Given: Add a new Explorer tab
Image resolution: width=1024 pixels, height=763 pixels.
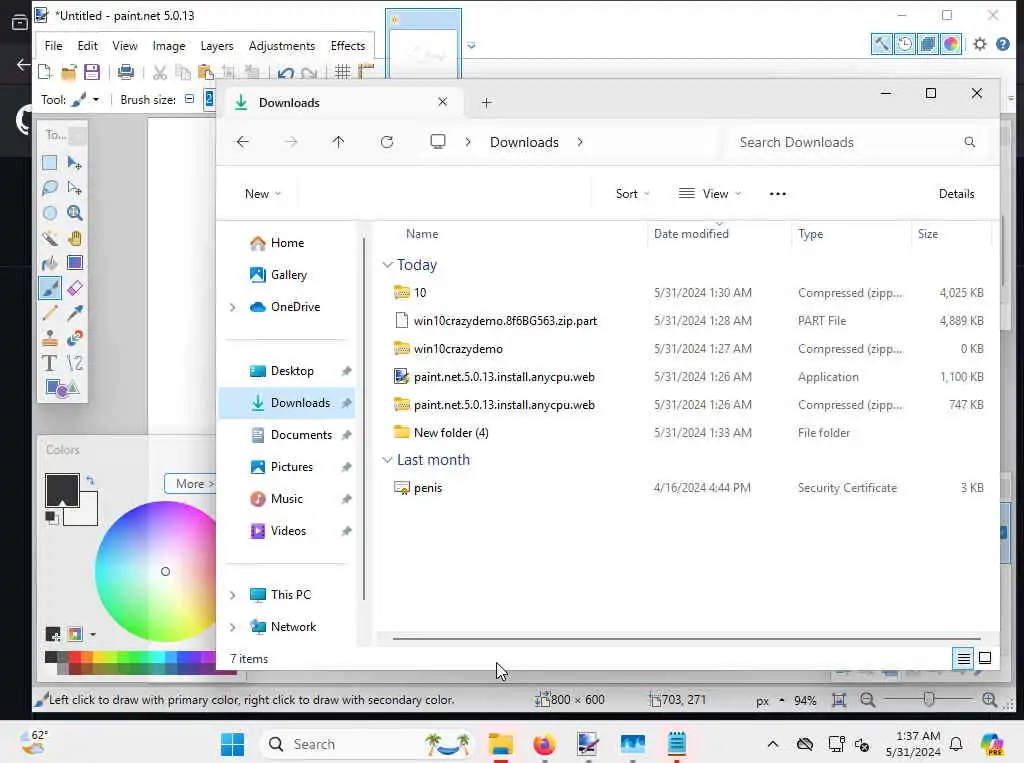Looking at the screenshot, I should [487, 103].
